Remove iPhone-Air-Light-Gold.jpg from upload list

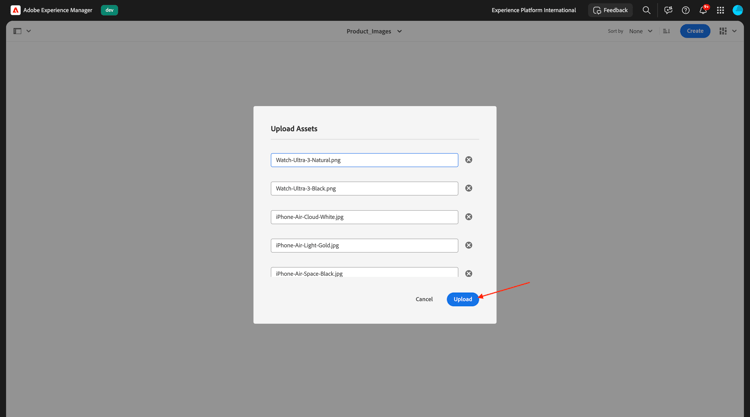[469, 245]
